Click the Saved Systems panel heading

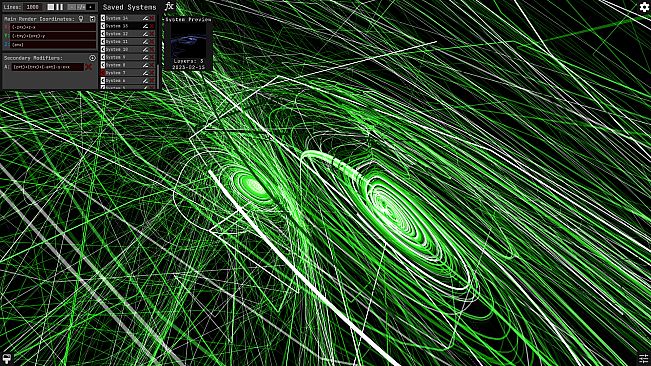coord(130,7)
